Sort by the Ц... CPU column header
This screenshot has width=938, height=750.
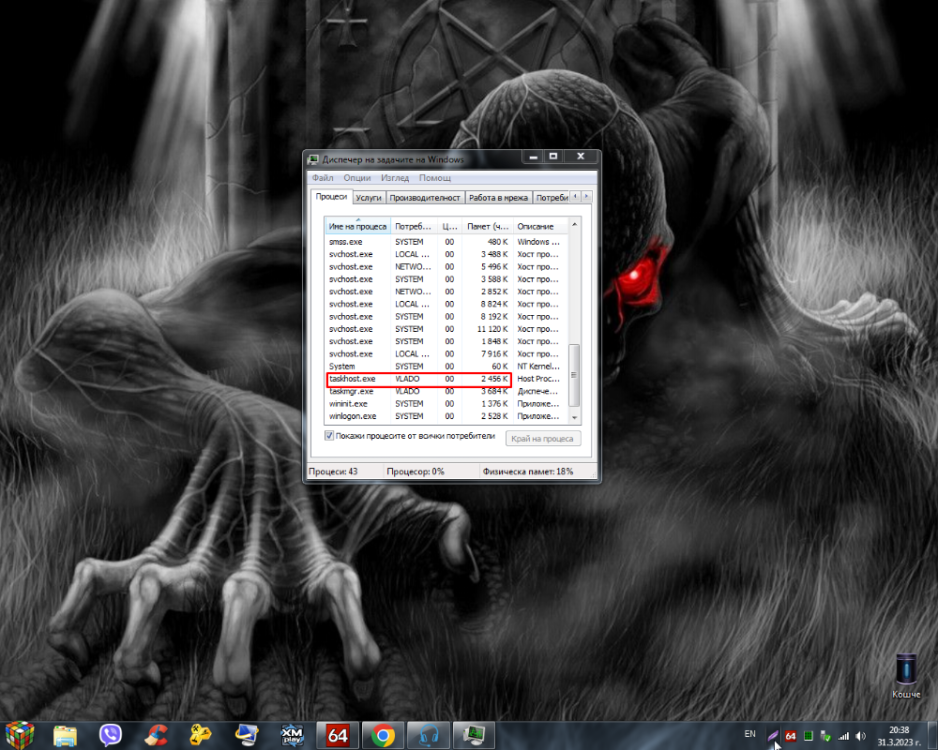click(x=450, y=226)
